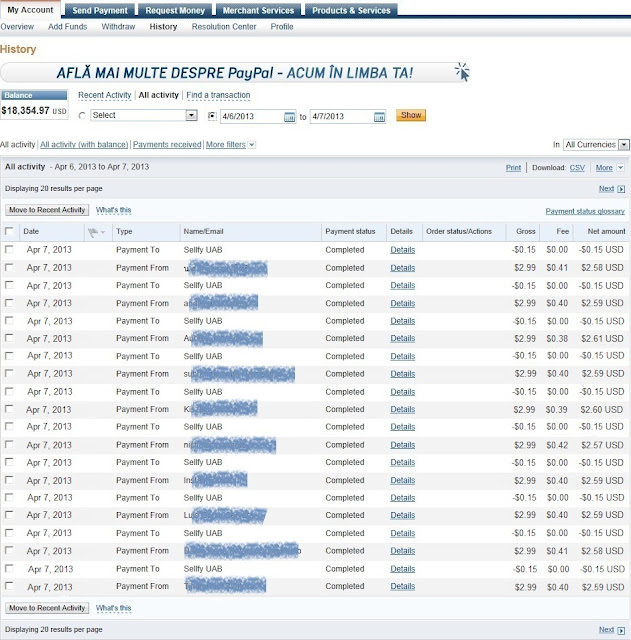Open Details for the $2.57 USD net payment

click(402, 445)
